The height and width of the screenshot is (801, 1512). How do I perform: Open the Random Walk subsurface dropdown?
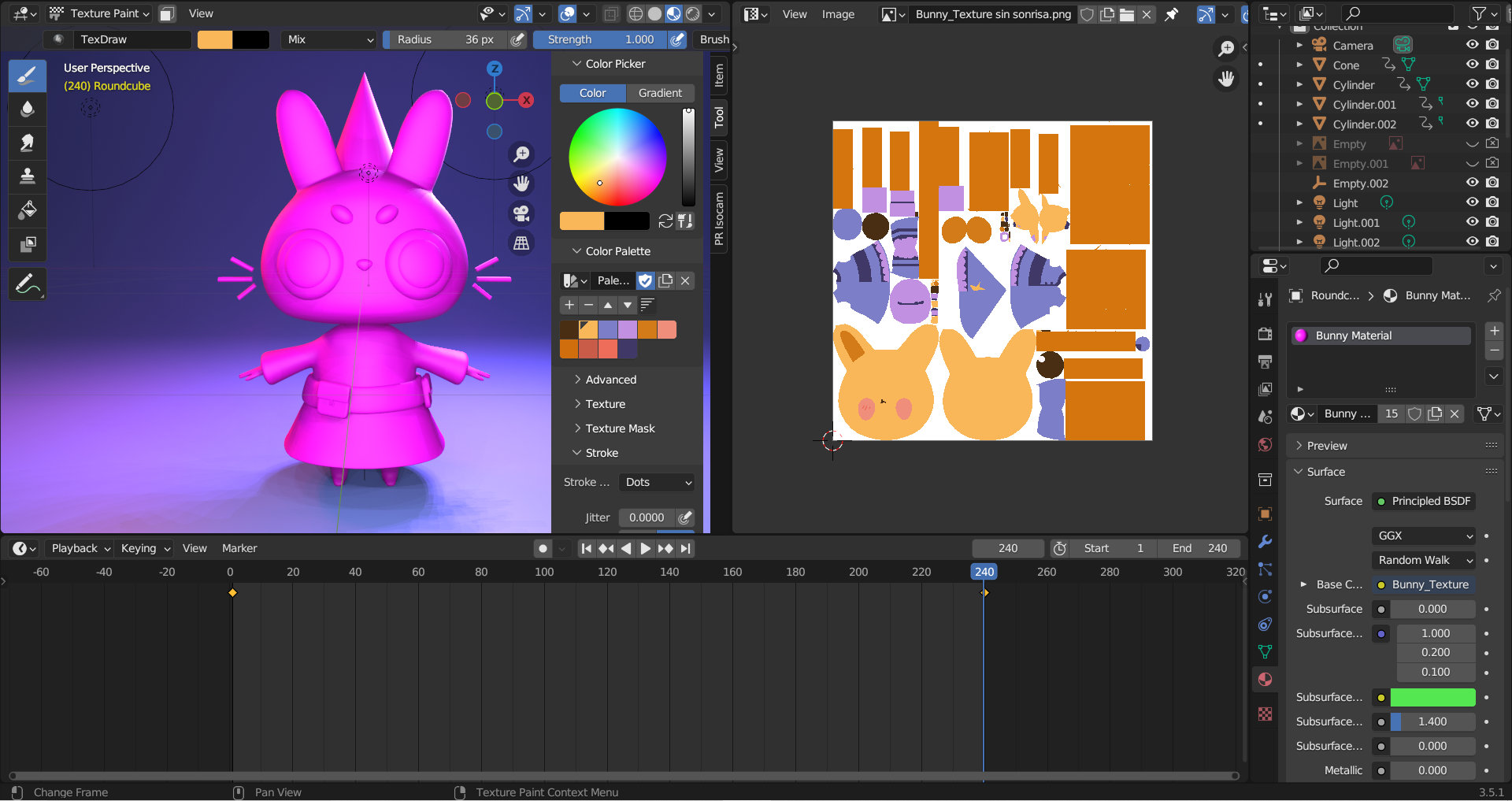[x=1423, y=560]
